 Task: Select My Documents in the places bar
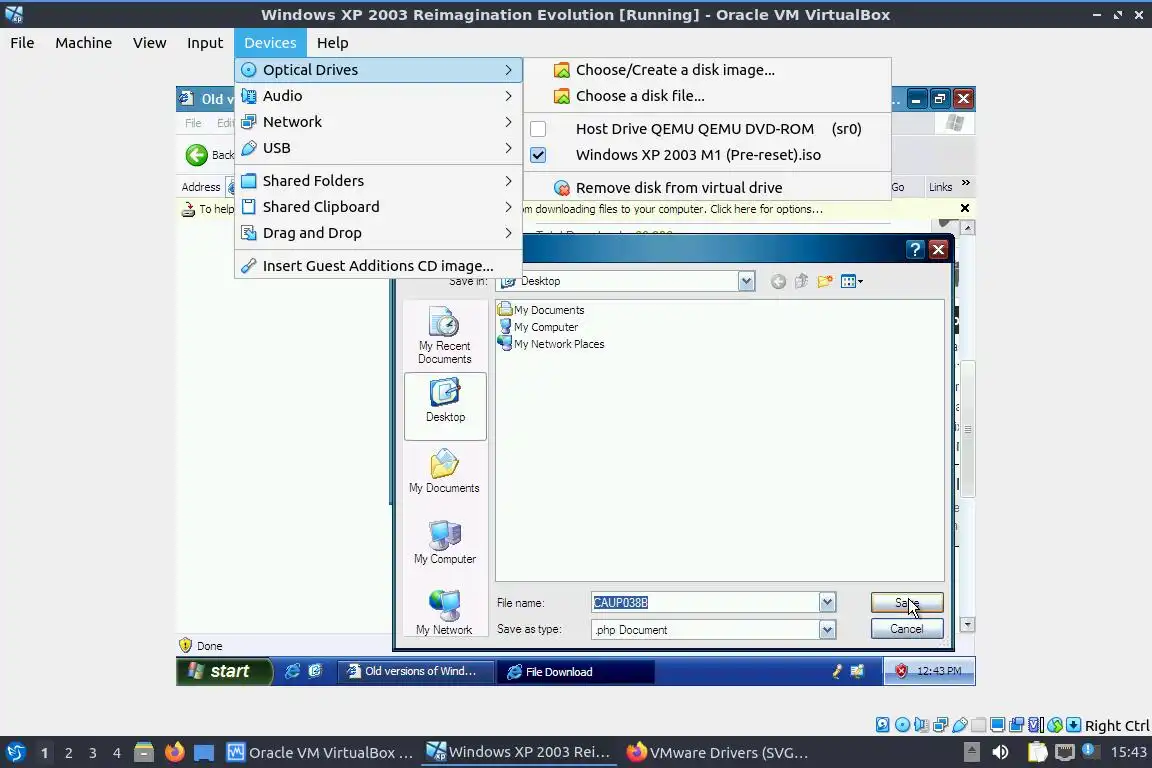(x=444, y=472)
